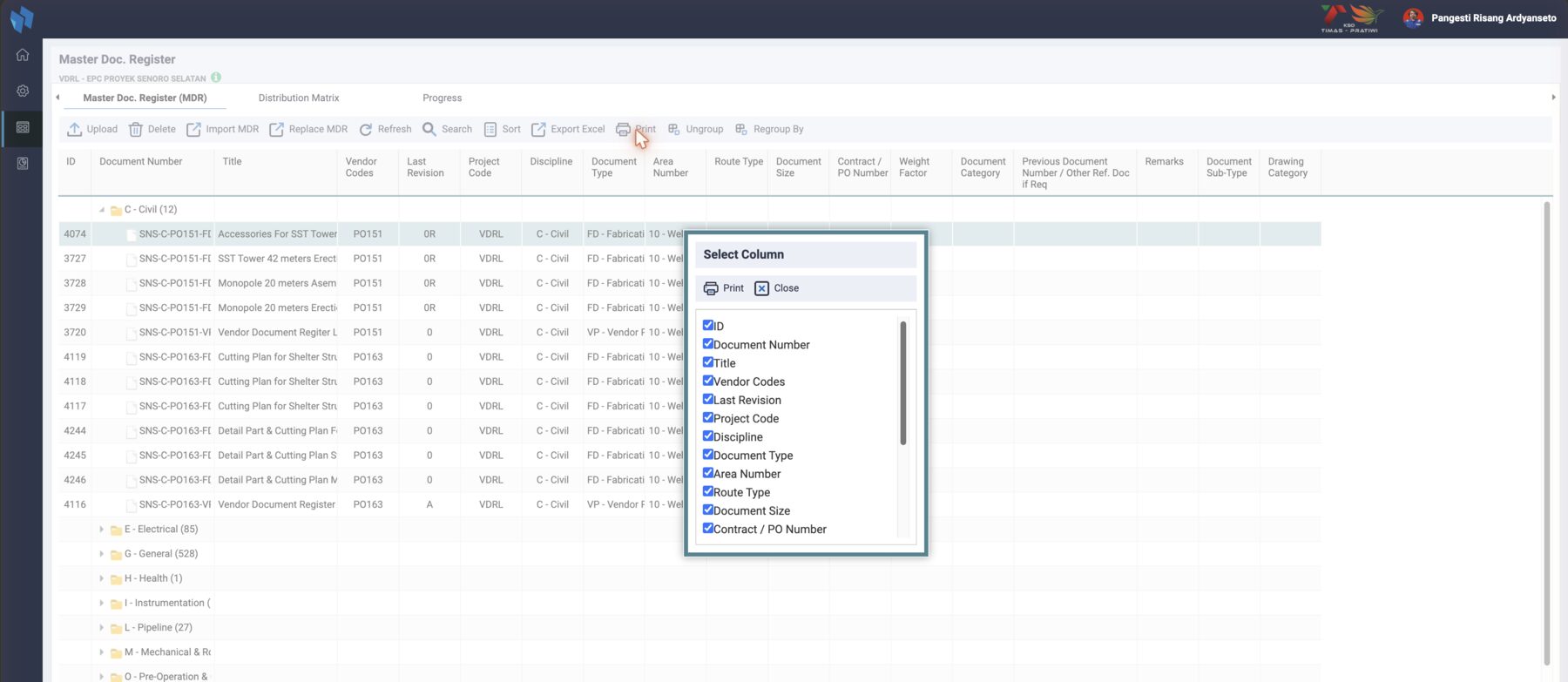Viewport: 1568px width, 682px height.
Task: Toggle the Document Type checkbox
Action: pos(708,455)
